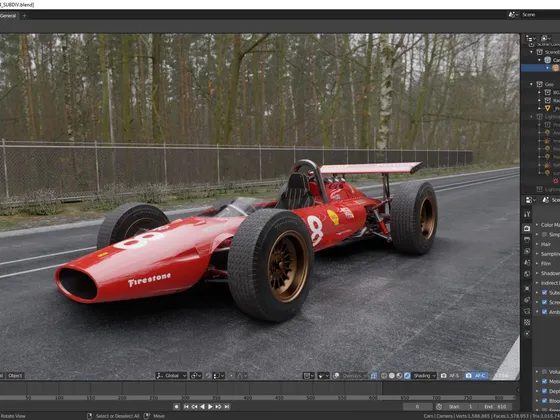Switch to the General workspace tab
This screenshot has height=420, width=560.
[8, 16]
